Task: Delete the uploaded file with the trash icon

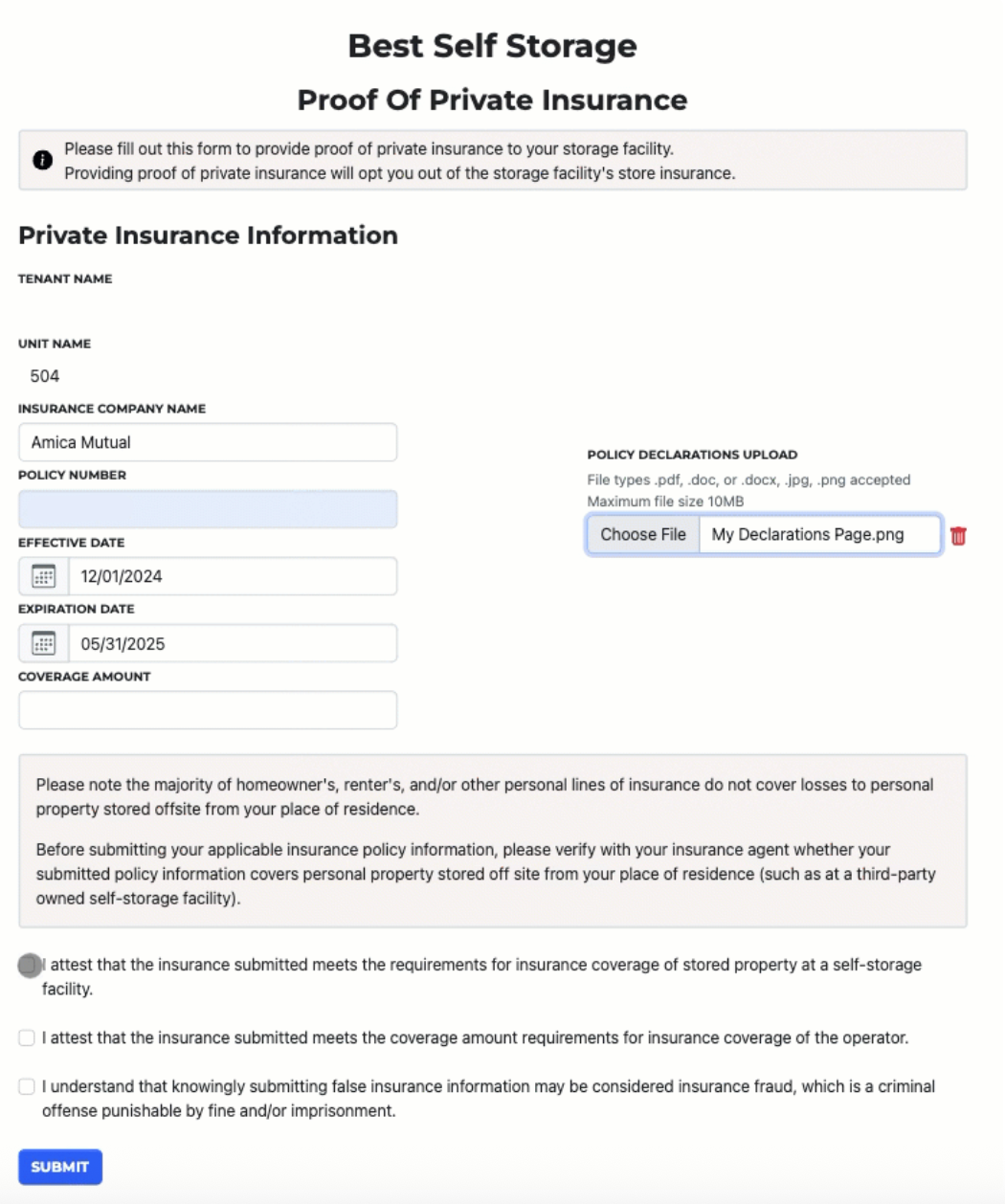Action: coord(958,536)
